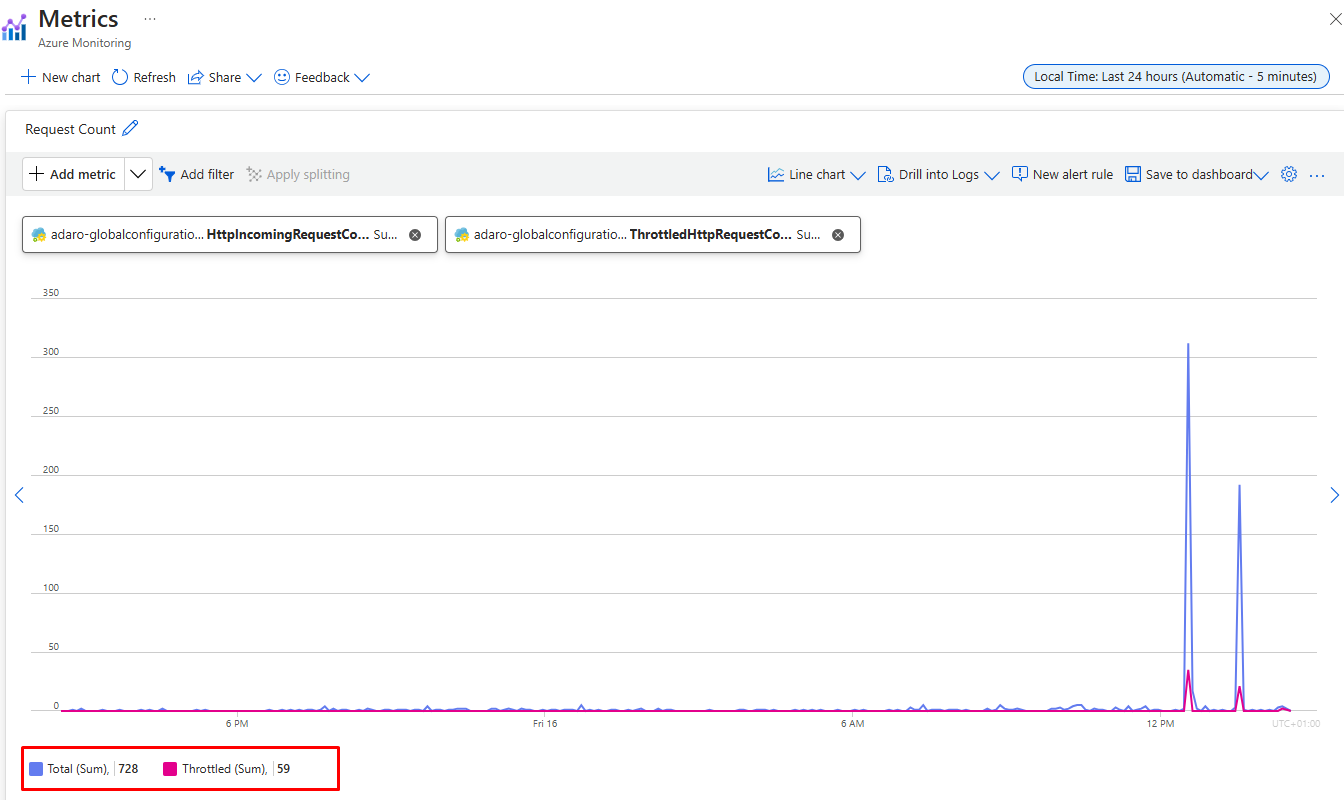The height and width of the screenshot is (800, 1344).
Task: Click Apply splitting
Action: (x=298, y=174)
